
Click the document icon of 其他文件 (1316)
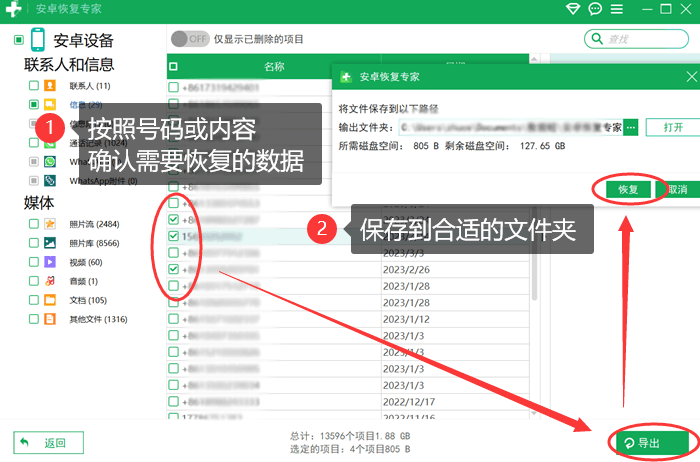coord(50,319)
